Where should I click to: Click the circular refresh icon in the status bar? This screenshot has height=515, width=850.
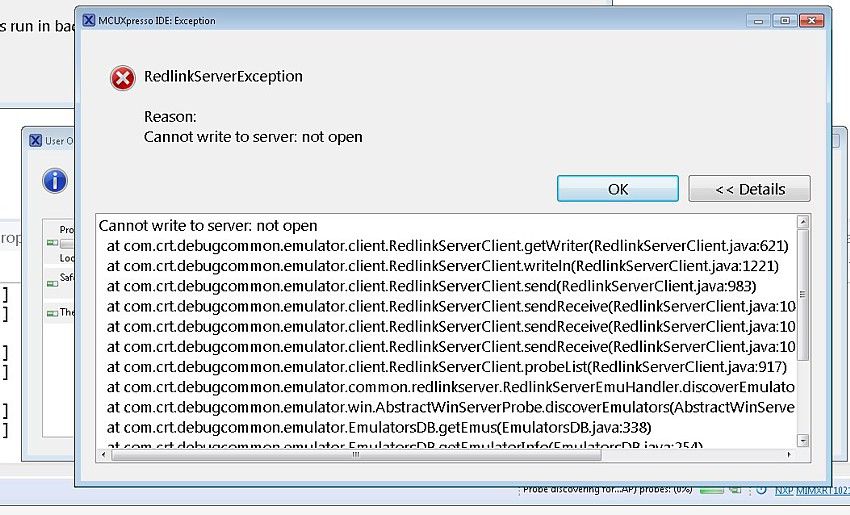[761, 490]
